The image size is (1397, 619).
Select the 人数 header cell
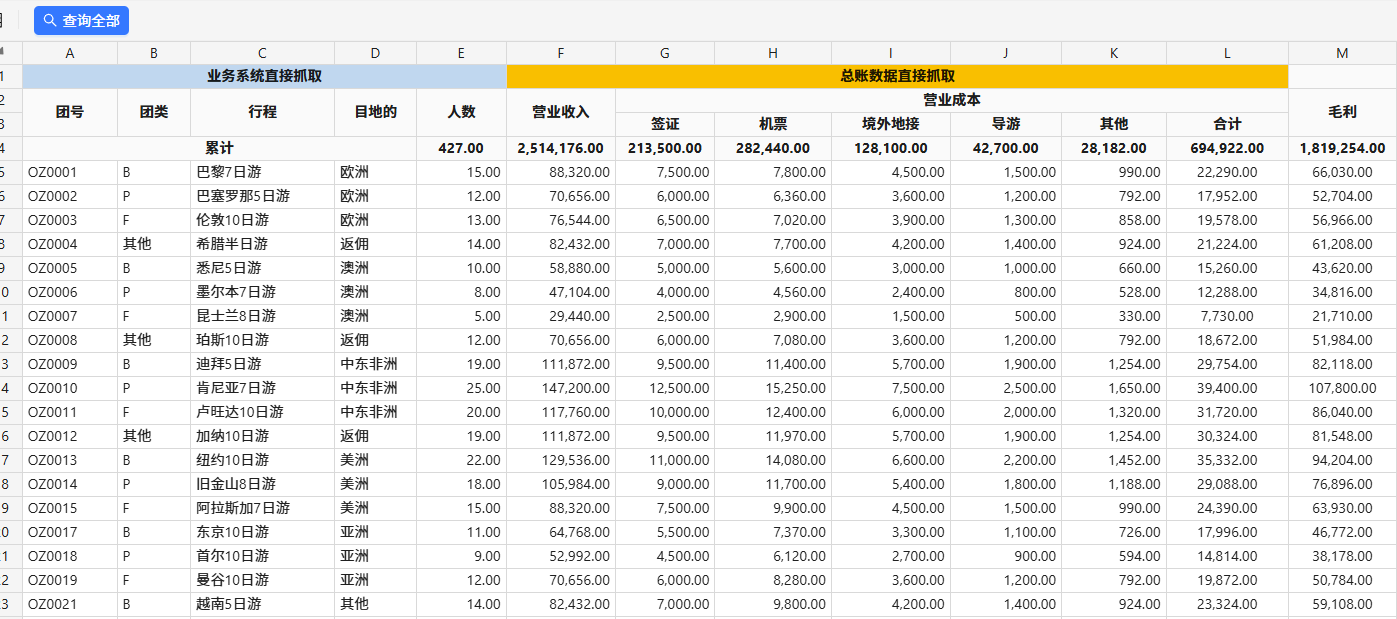[x=461, y=112]
